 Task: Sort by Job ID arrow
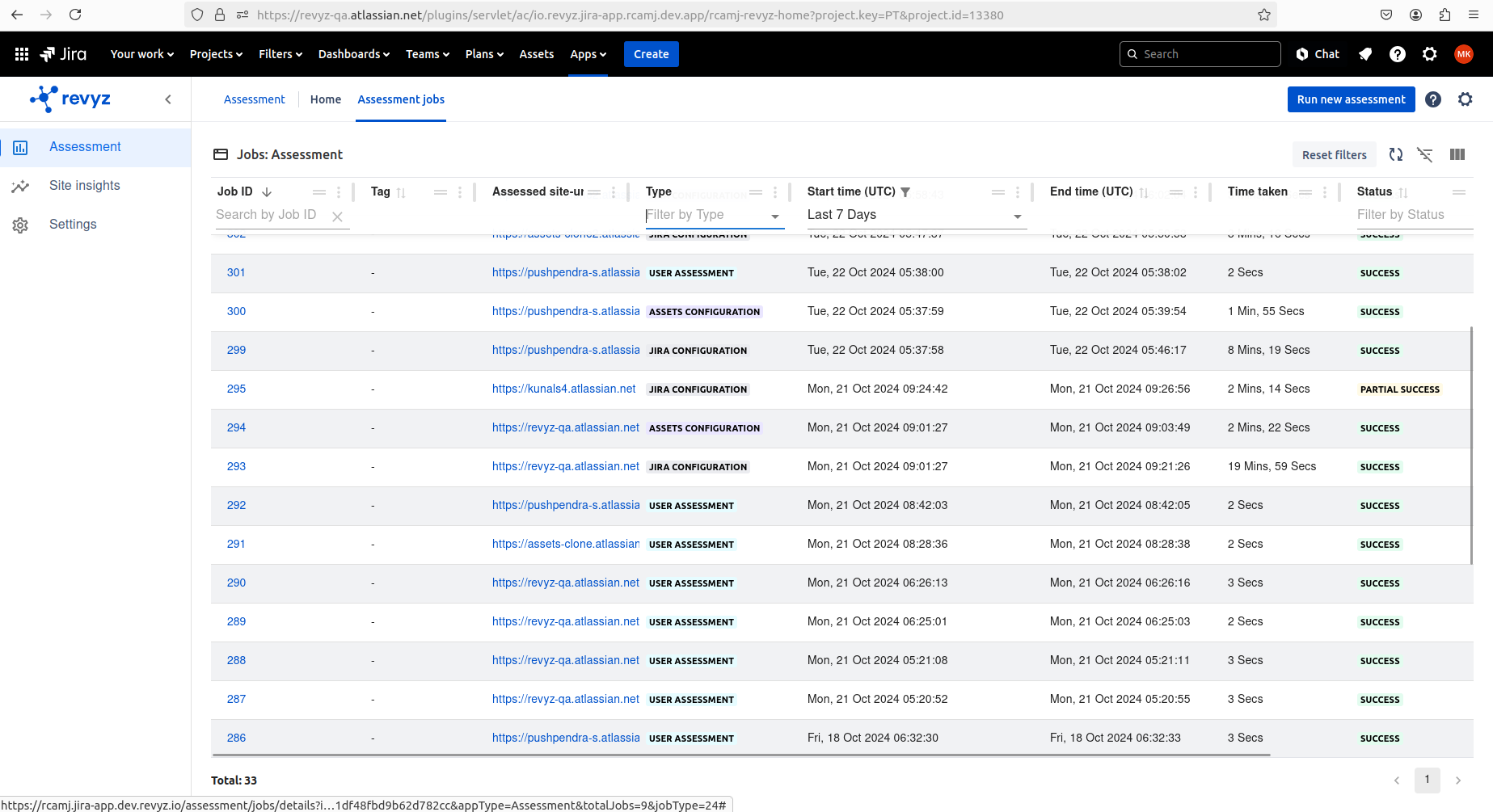click(x=267, y=192)
